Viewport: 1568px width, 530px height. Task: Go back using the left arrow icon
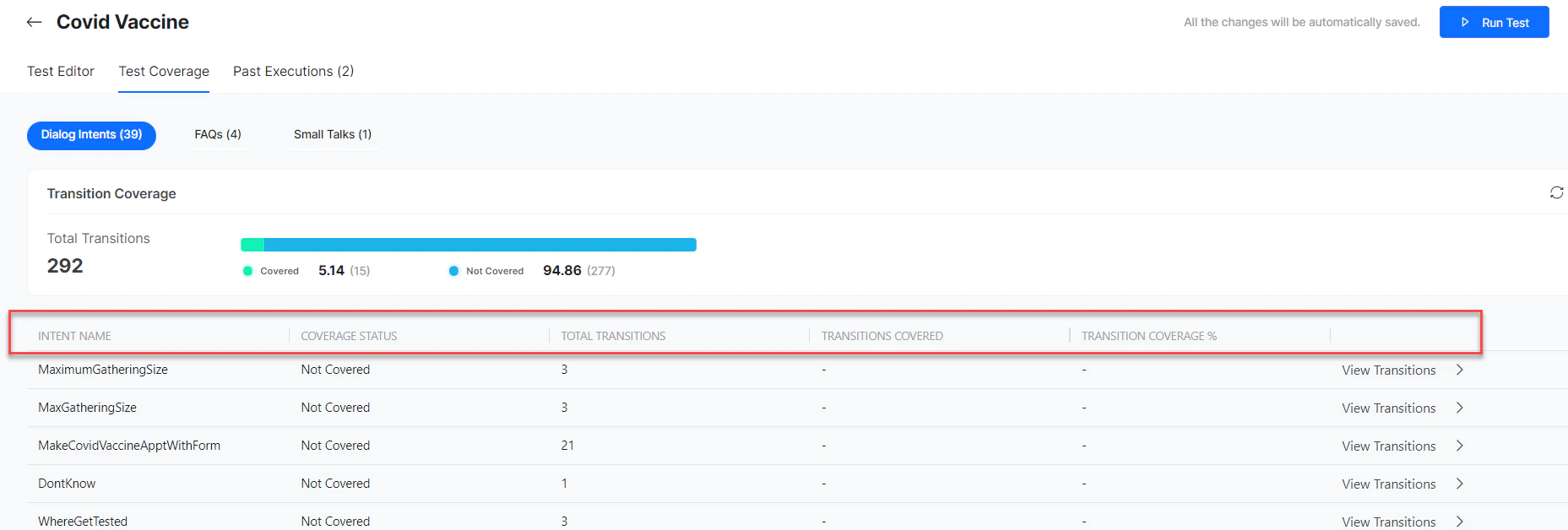click(35, 22)
